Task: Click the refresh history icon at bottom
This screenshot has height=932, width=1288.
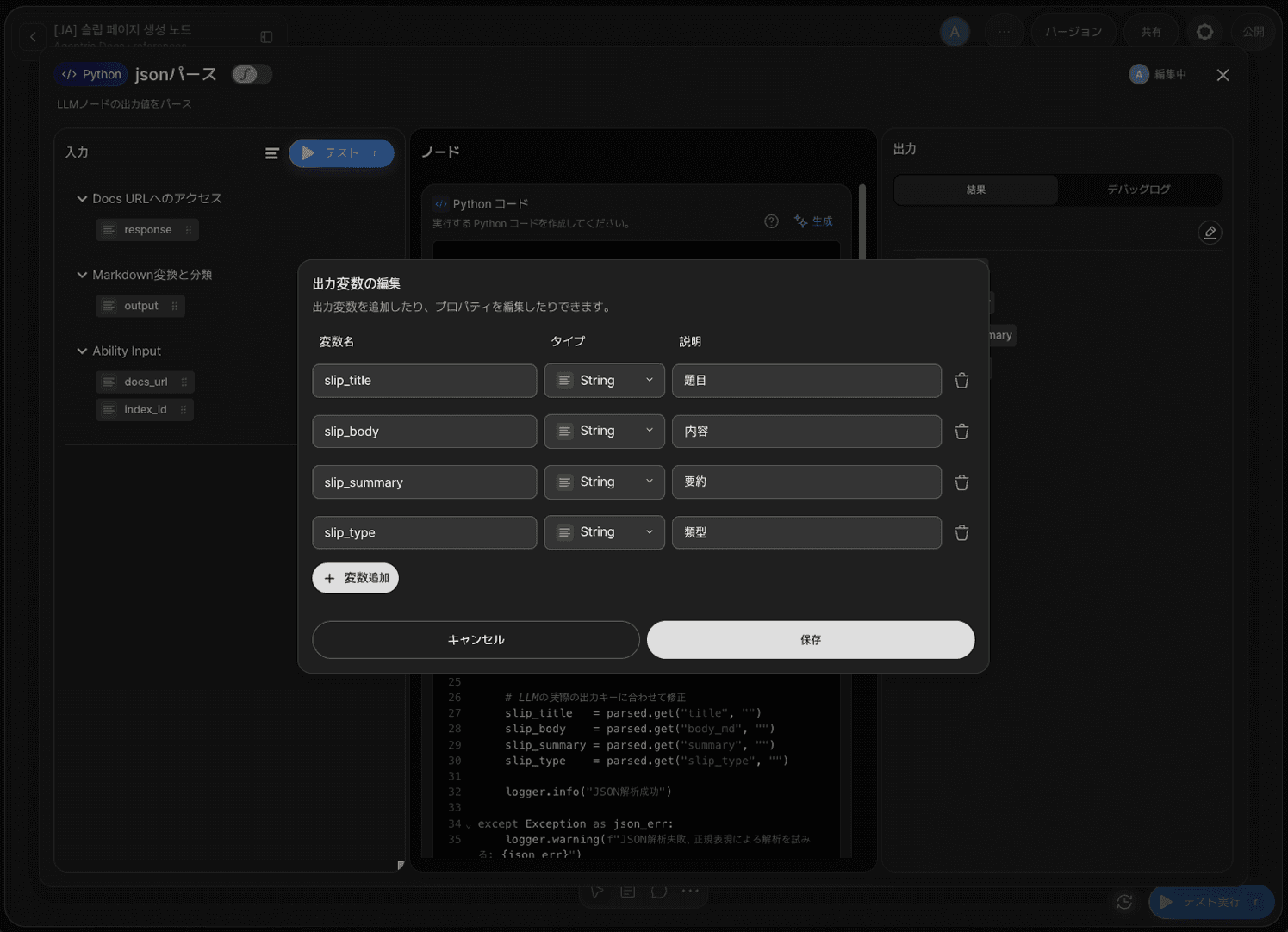Action: [x=1124, y=902]
